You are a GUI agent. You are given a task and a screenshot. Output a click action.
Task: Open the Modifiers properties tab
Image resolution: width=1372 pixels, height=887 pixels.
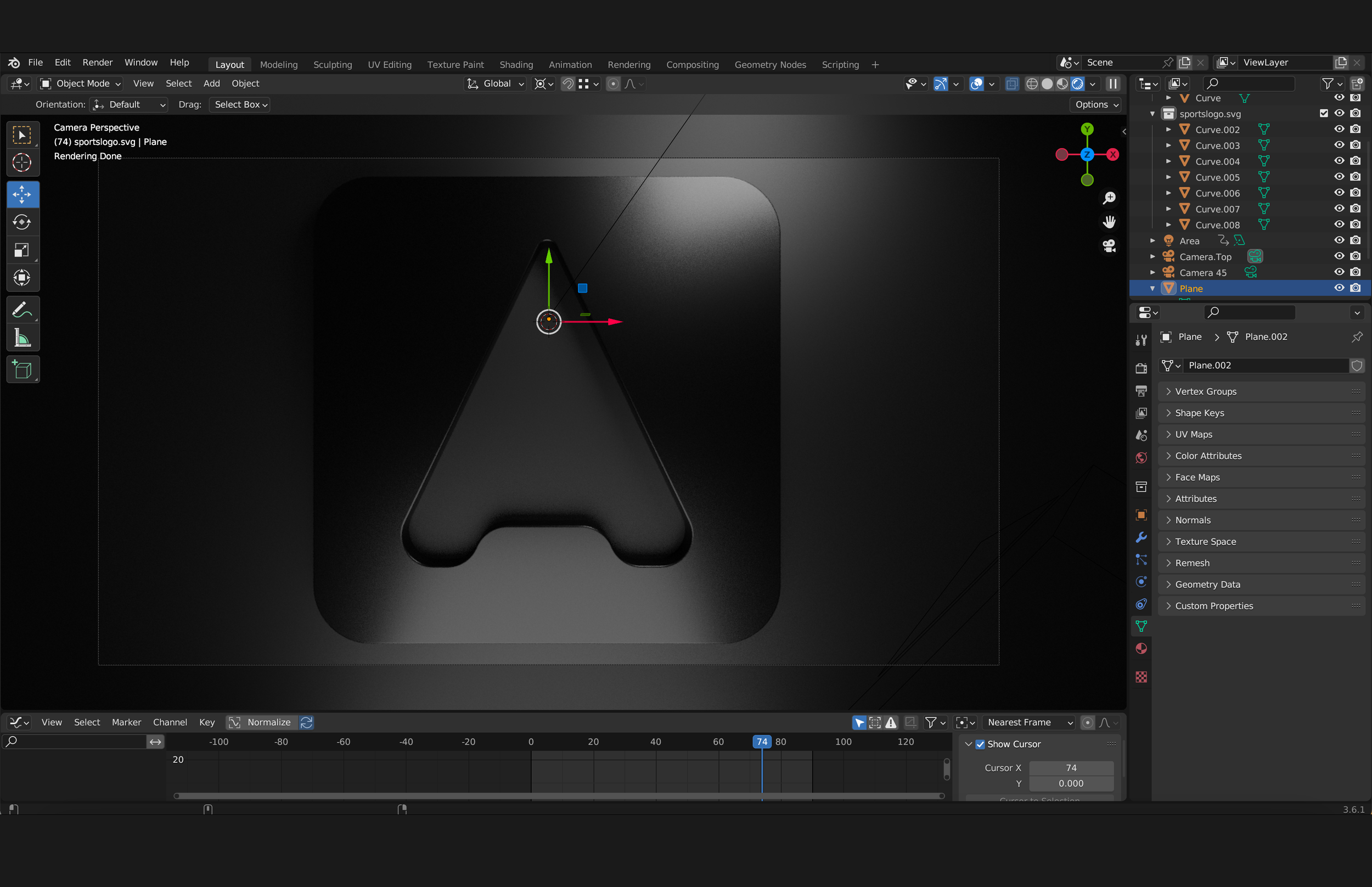(x=1141, y=537)
